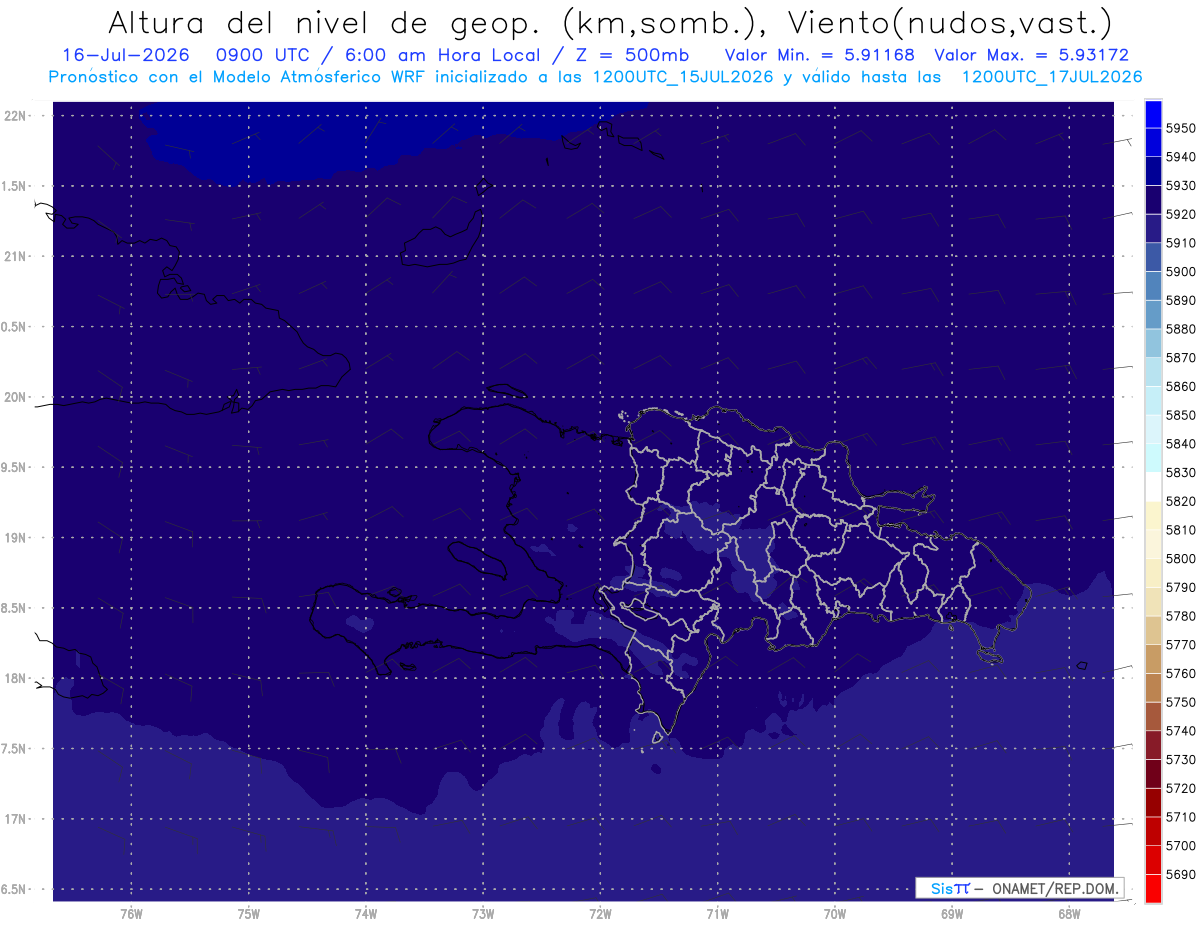Click the legend value '5900'
The height and width of the screenshot is (927, 1200).
1180,271
